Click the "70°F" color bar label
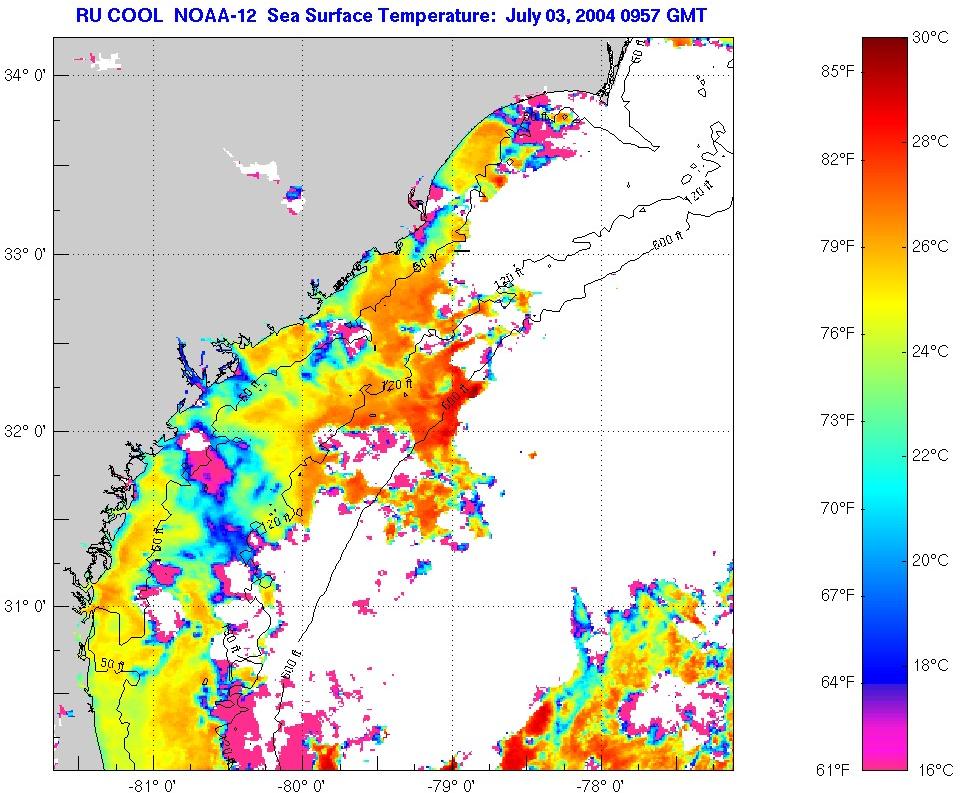Viewport: 960px width, 793px height. click(837, 508)
